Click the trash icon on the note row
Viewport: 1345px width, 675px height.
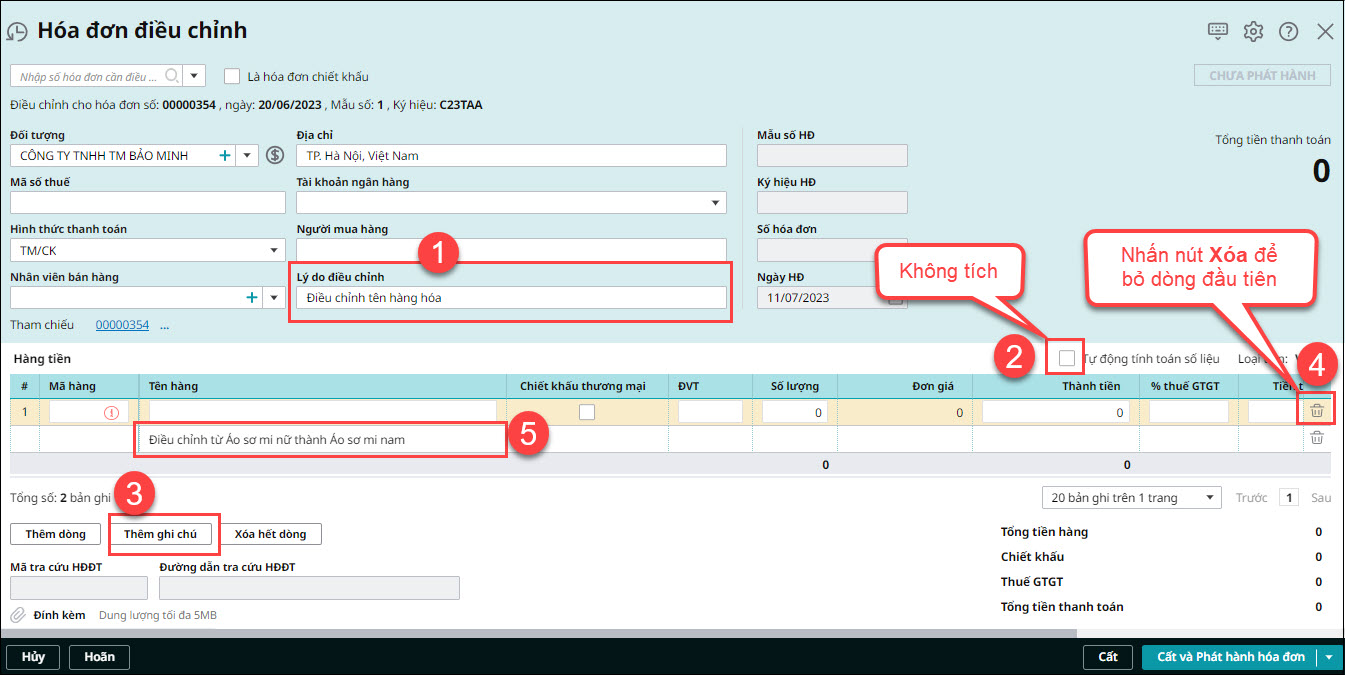click(x=1317, y=438)
